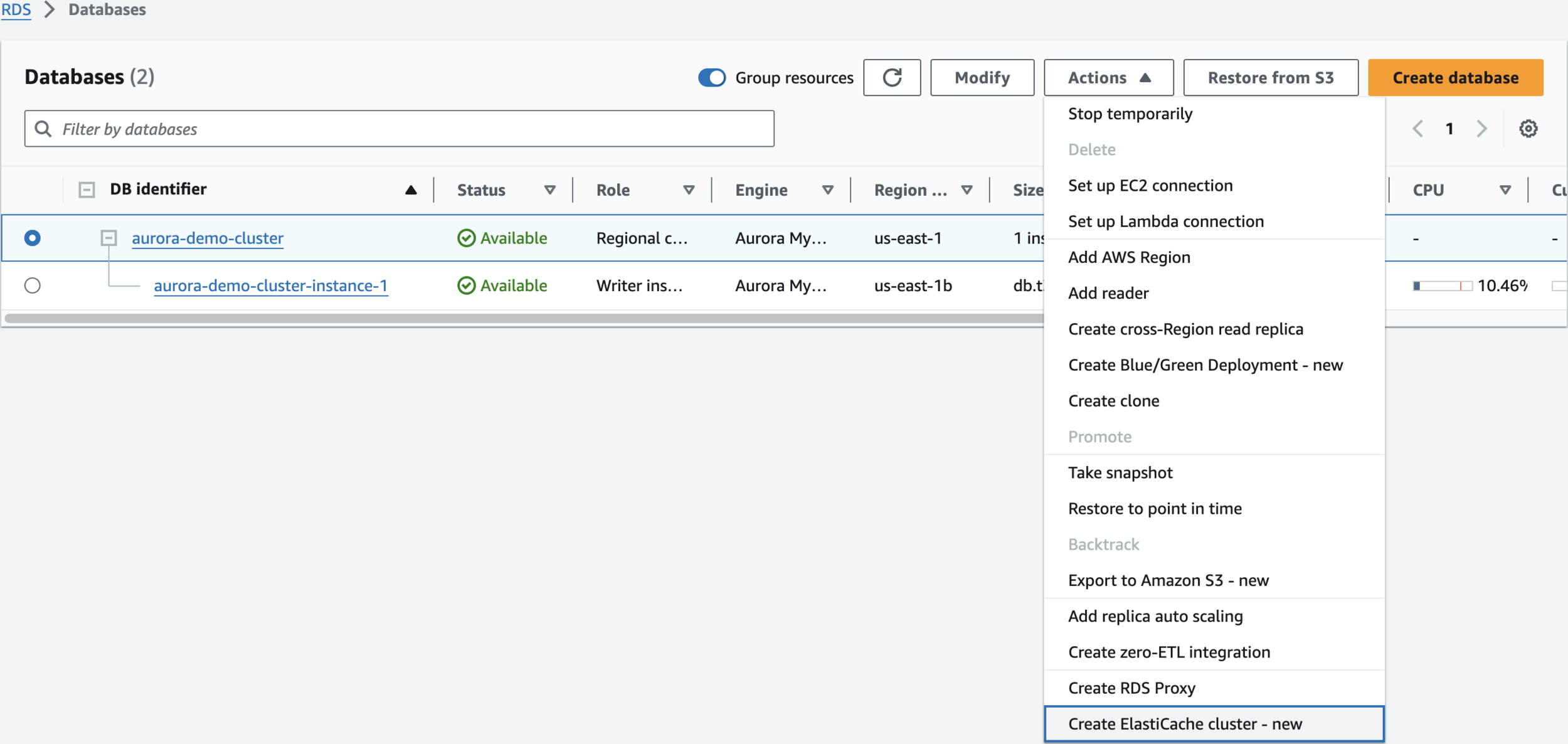Select aurora-demo-cluster radio button
The image size is (1568, 744).
[33, 238]
